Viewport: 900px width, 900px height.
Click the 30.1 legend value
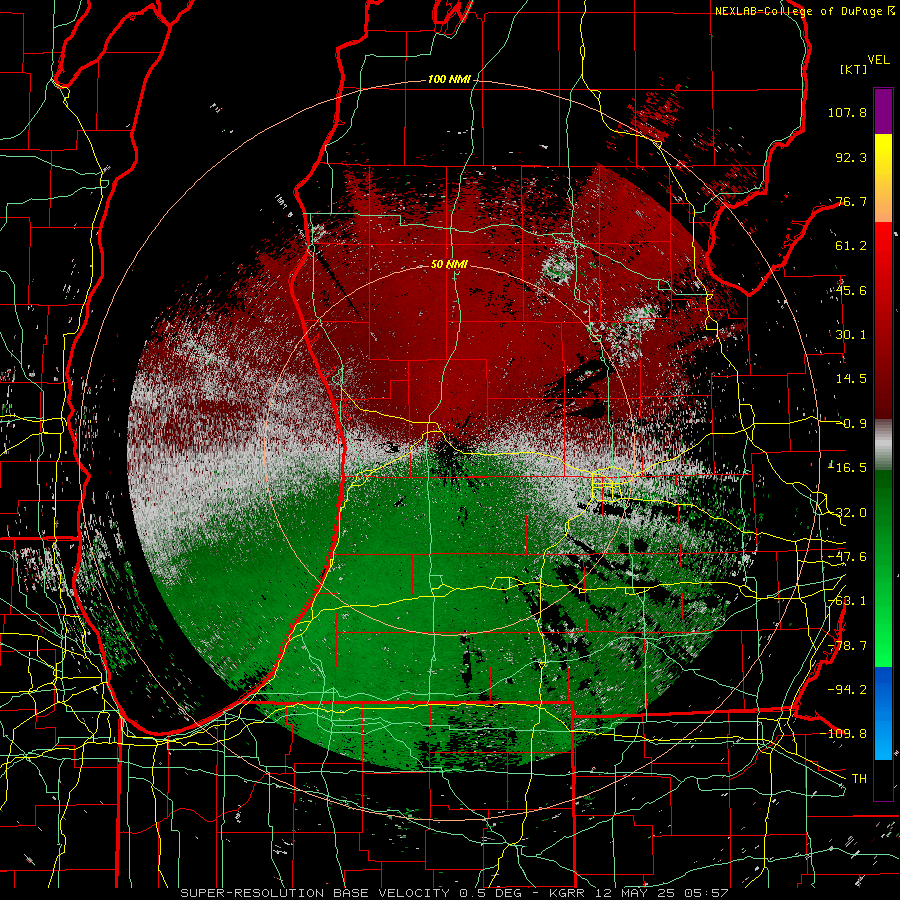click(851, 335)
